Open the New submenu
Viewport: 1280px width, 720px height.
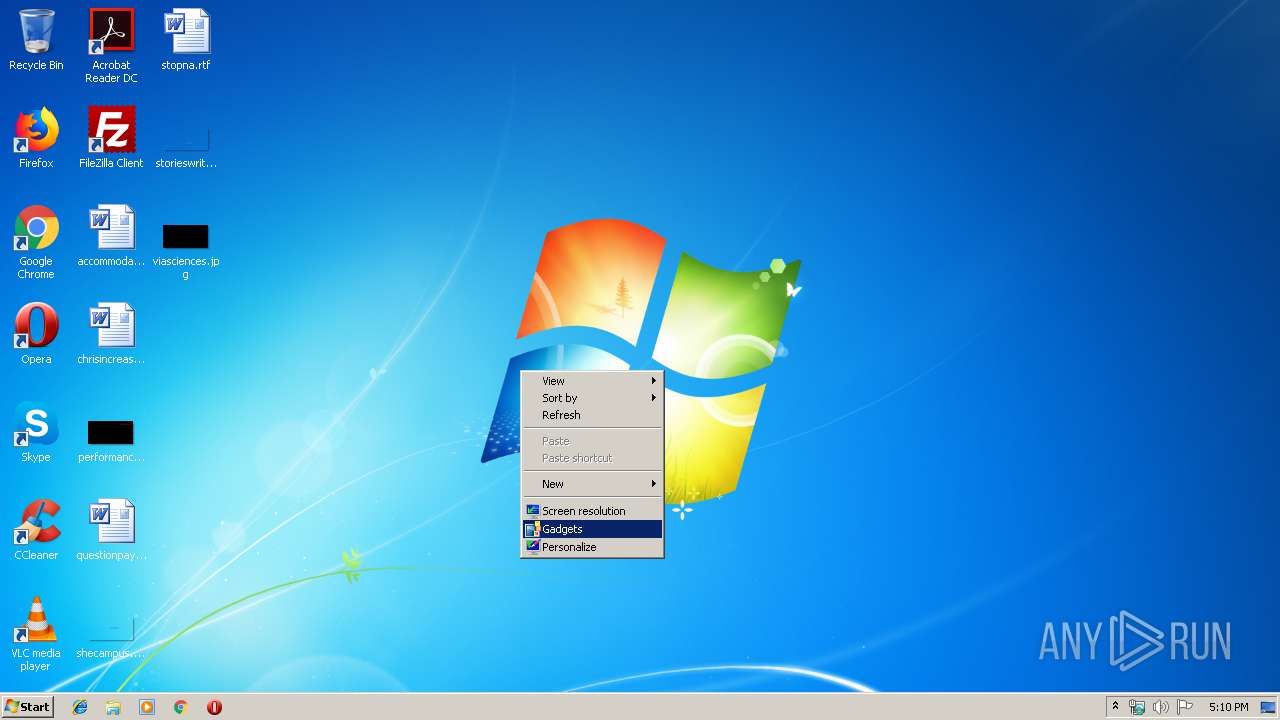coord(592,484)
